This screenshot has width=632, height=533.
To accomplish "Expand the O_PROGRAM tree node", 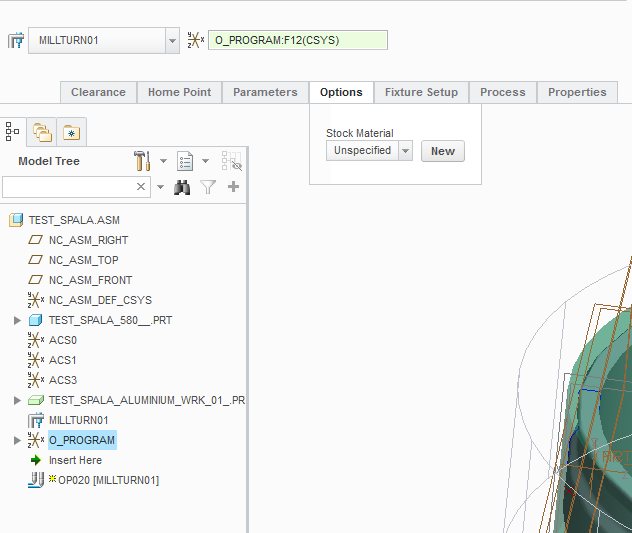I will coord(17,440).
